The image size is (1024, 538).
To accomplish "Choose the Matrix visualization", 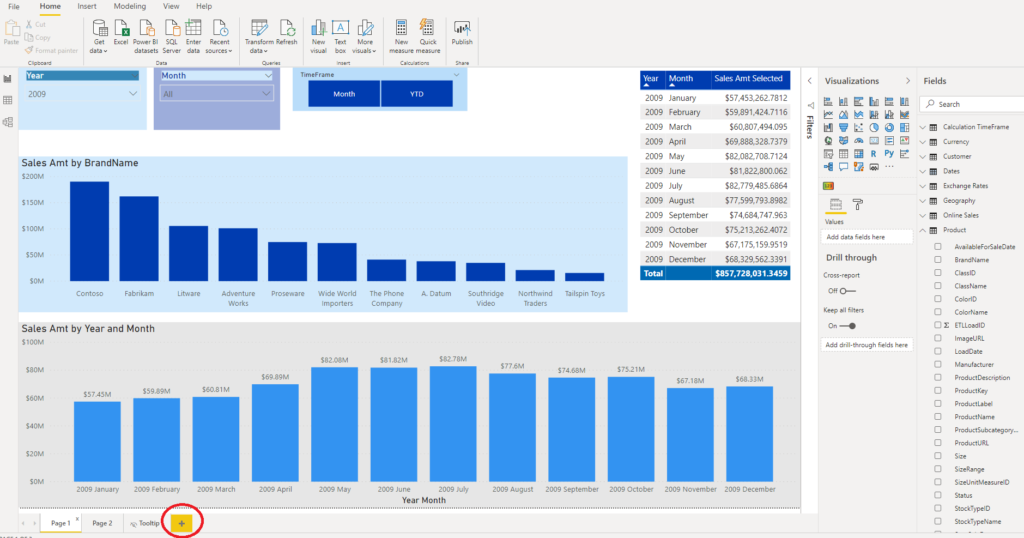I will click(x=859, y=153).
